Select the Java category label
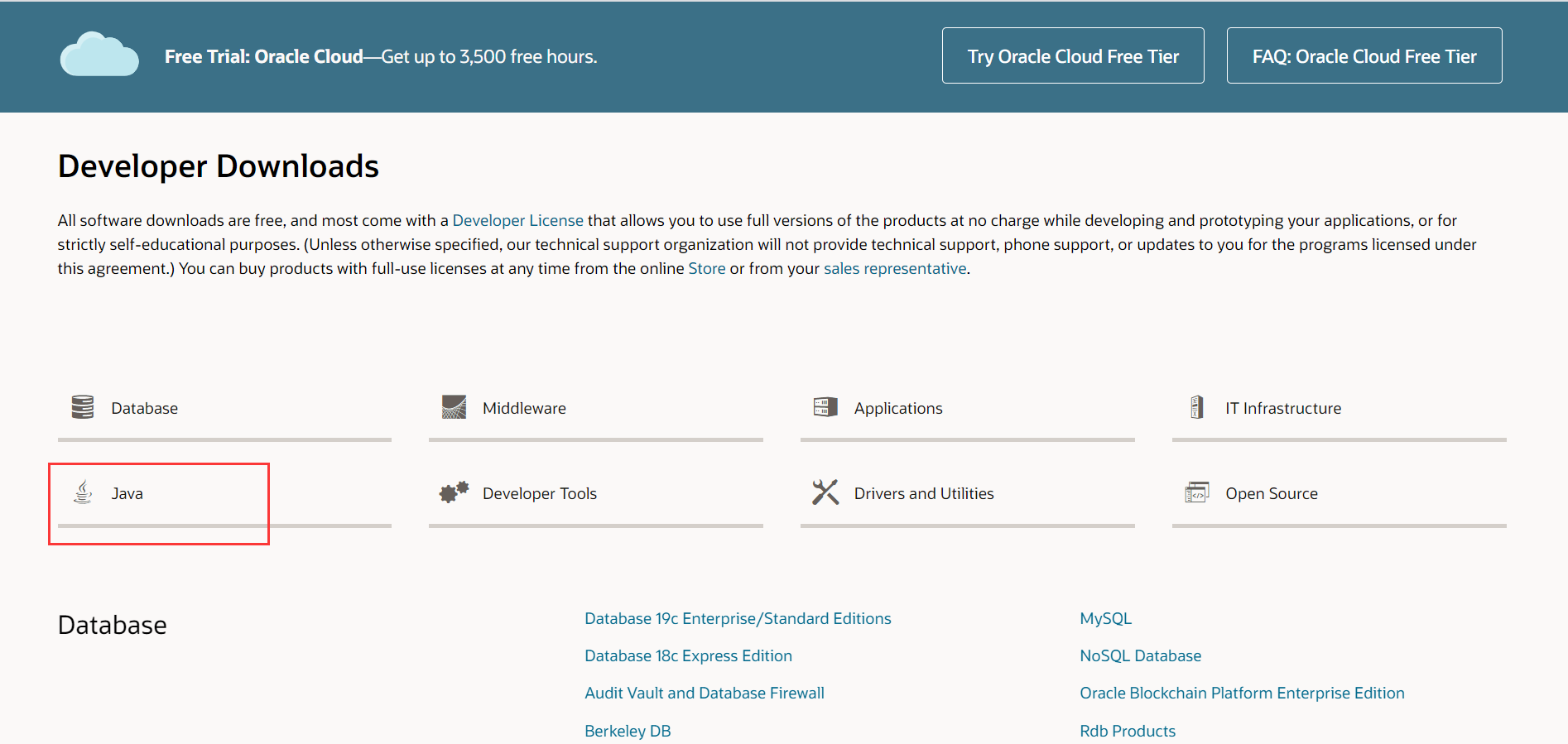The image size is (1568, 744). pyautogui.click(x=127, y=493)
